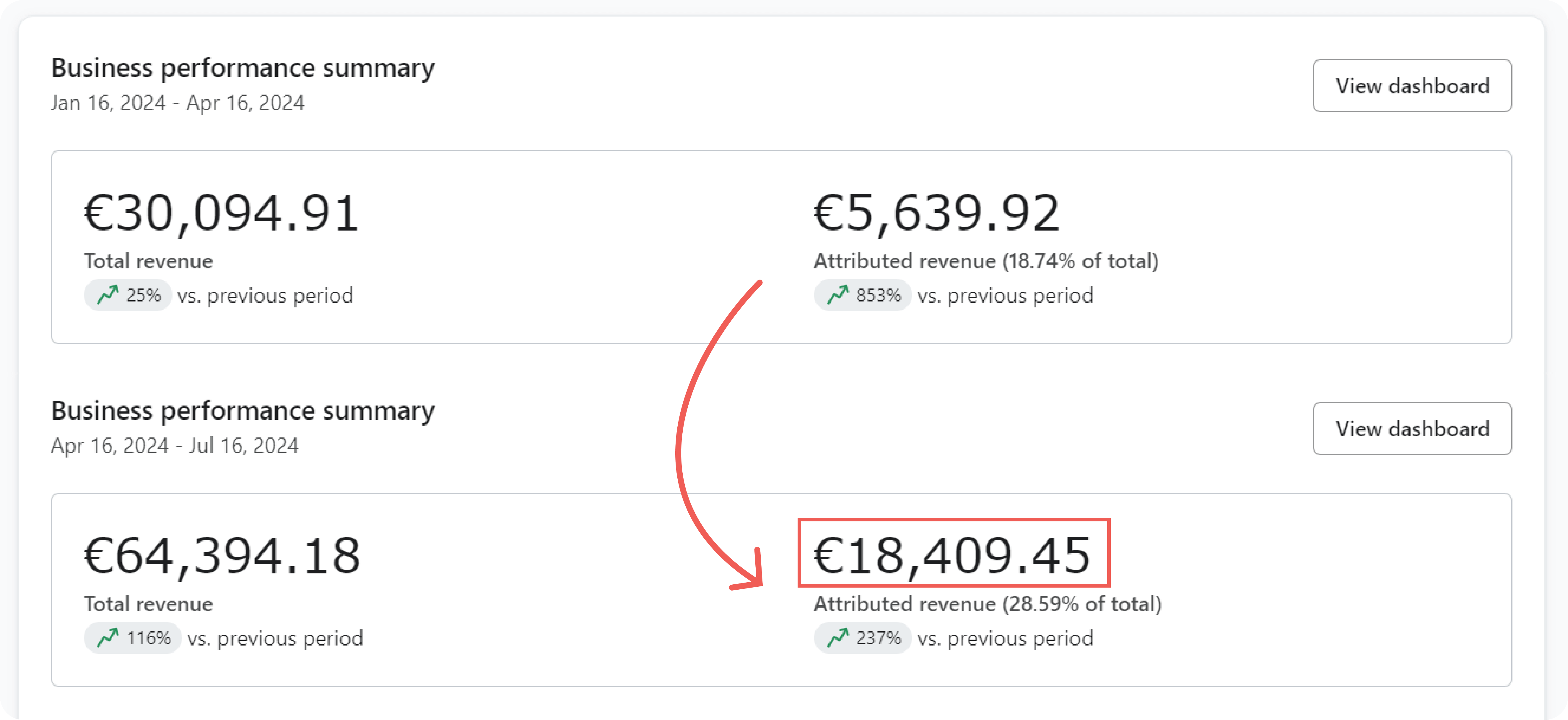
Task: Click the 116% trend arrow icon
Action: [x=108, y=638]
